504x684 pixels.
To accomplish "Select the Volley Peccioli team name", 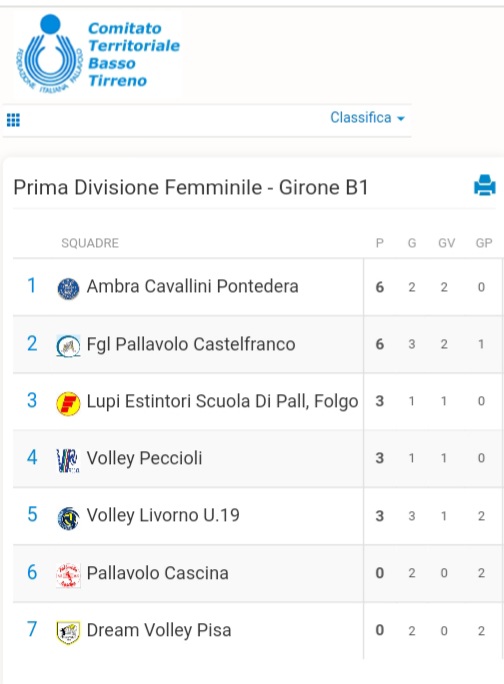I will click(144, 458).
